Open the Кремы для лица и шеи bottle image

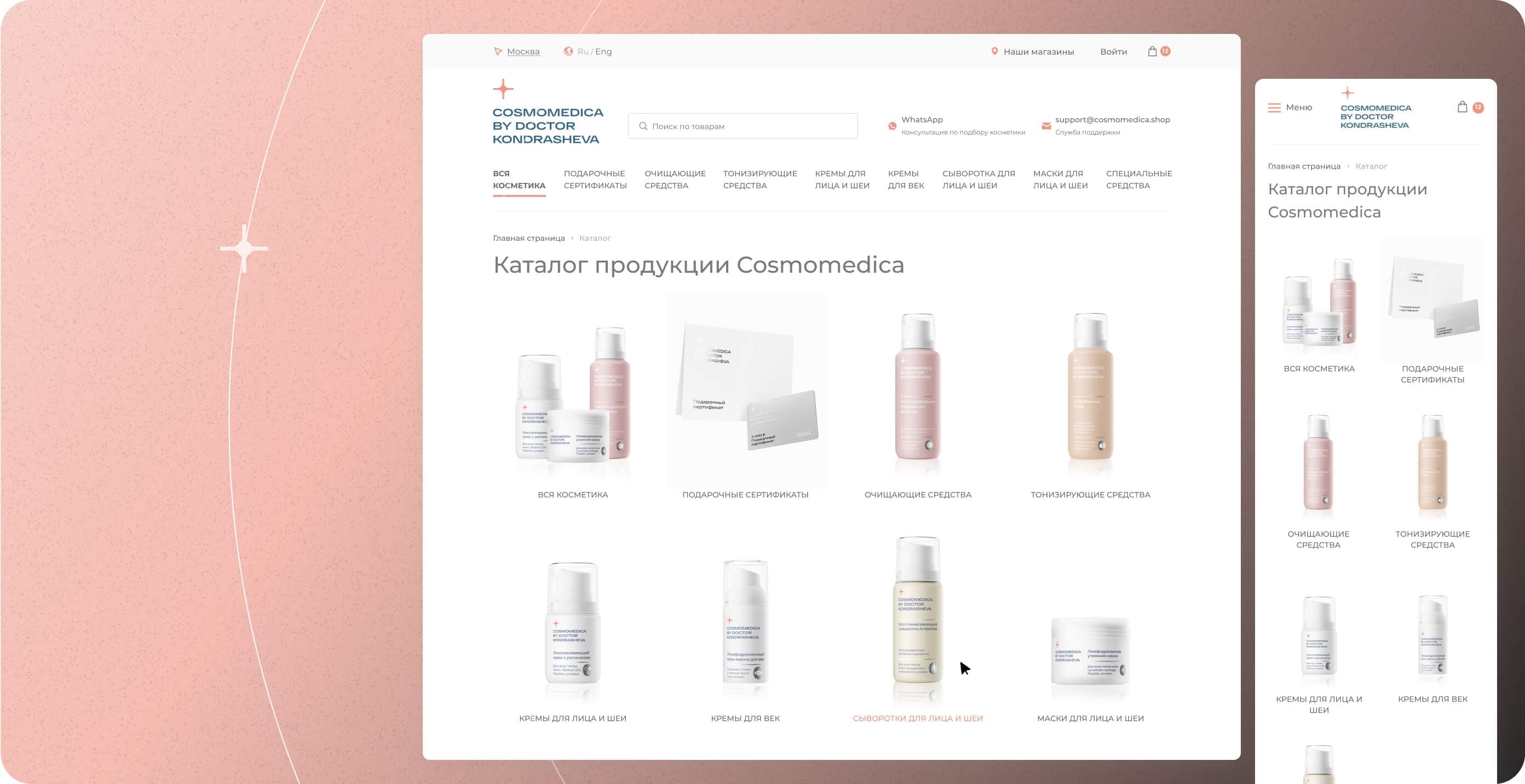572,623
